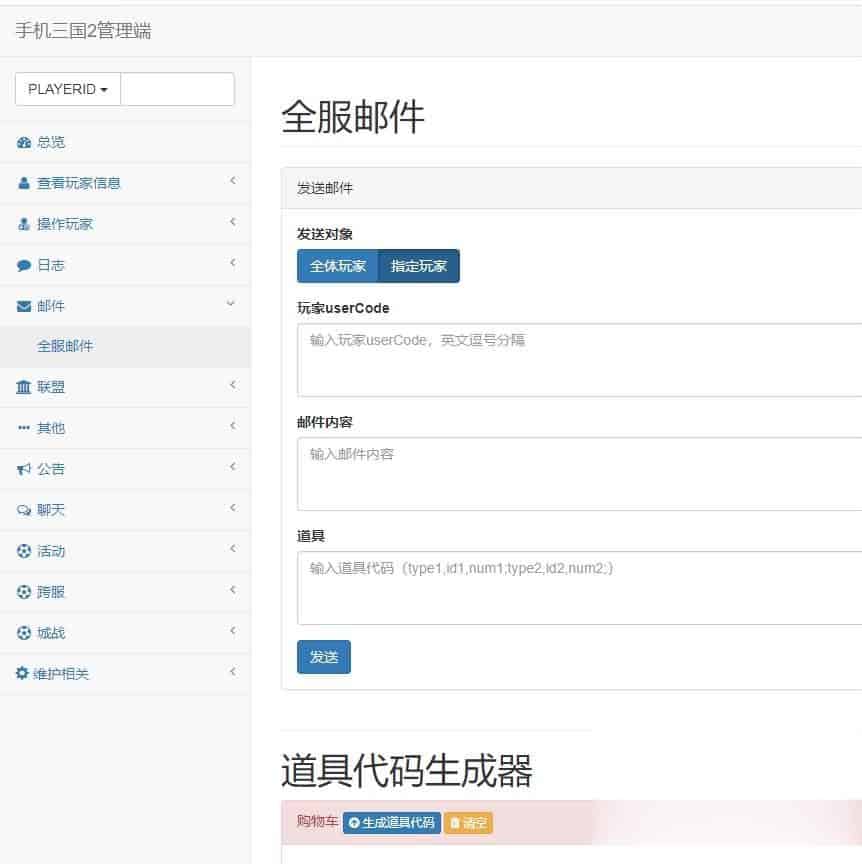Click the soccer ball icon beside 跨服
This screenshot has width=862, height=864.
24,592
